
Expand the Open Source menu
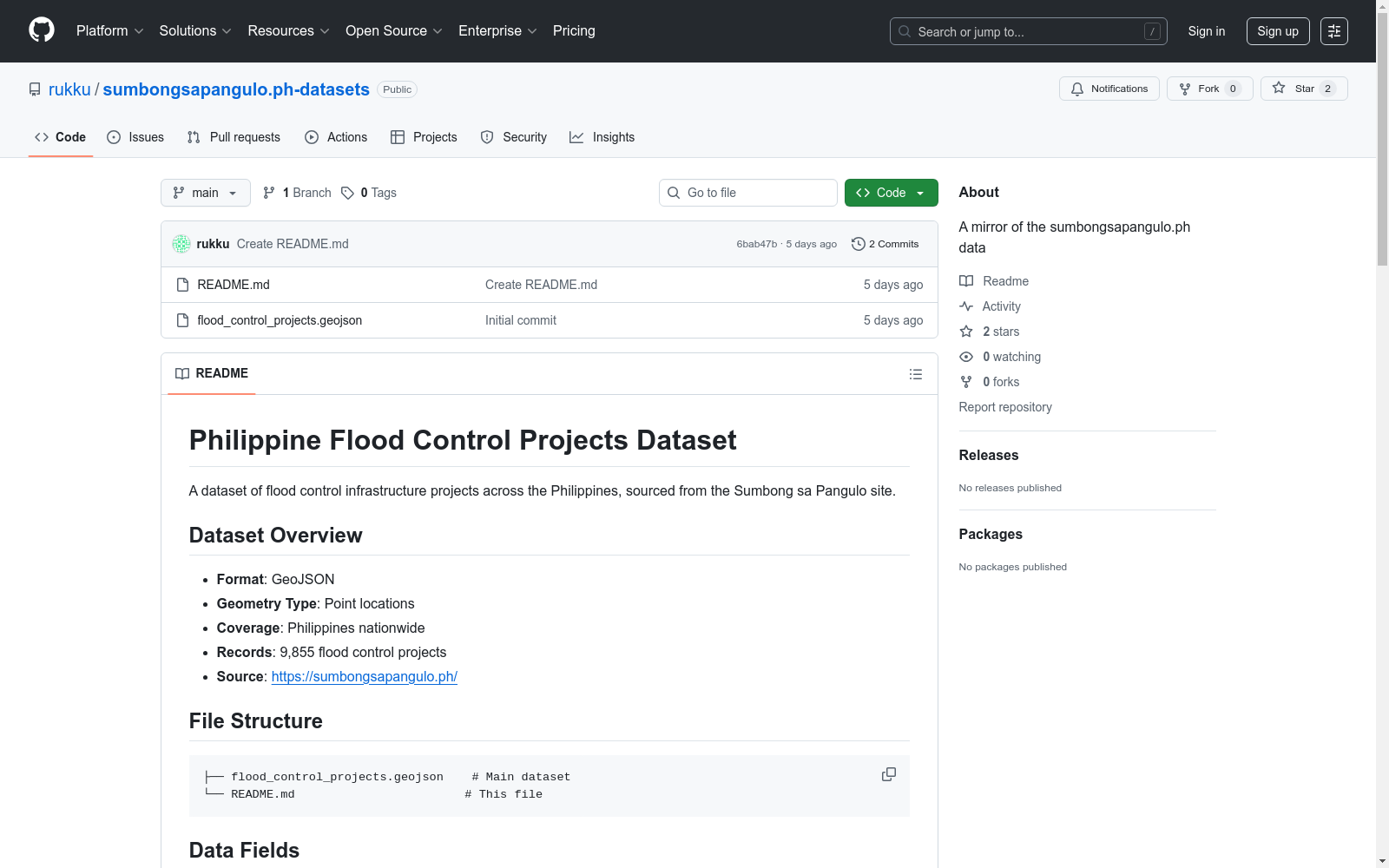coord(394,31)
